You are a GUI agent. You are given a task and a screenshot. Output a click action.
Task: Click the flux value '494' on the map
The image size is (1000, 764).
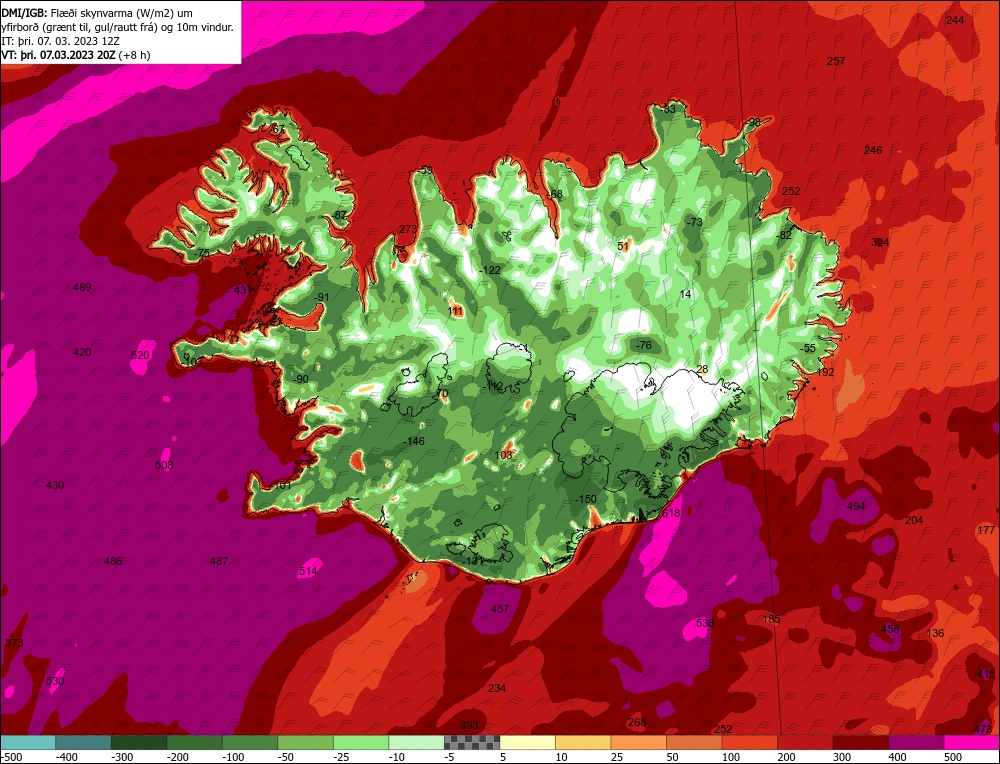point(856,506)
